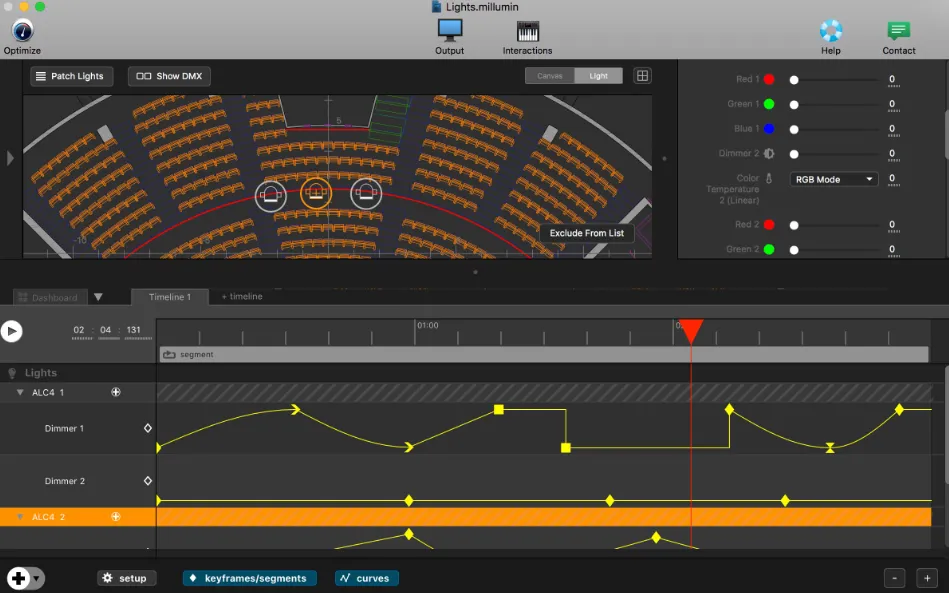The height and width of the screenshot is (593, 949).
Task: Open the Help lifebuoy icon
Action: click(831, 30)
